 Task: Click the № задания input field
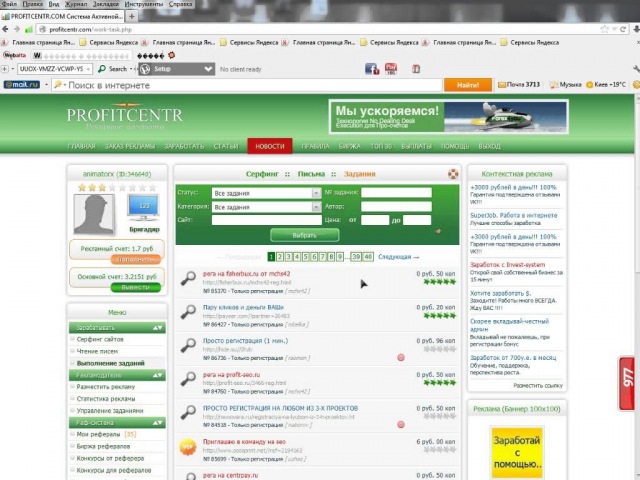tap(396, 192)
